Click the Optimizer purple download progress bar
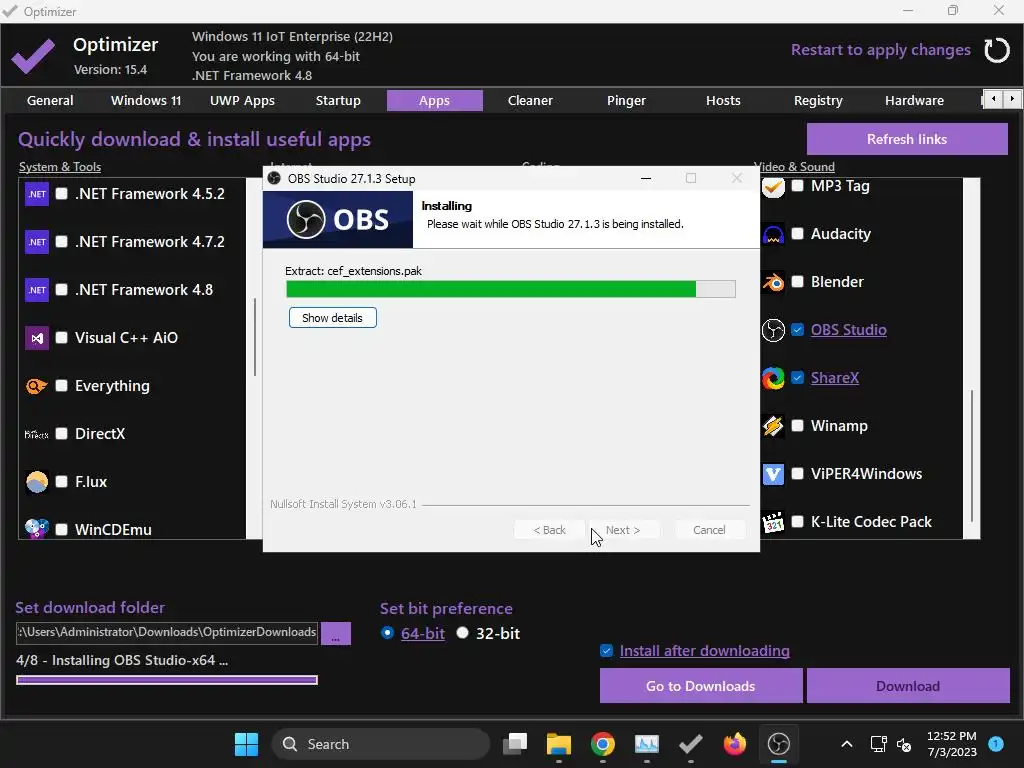The width and height of the screenshot is (1024, 768). pyautogui.click(x=167, y=680)
